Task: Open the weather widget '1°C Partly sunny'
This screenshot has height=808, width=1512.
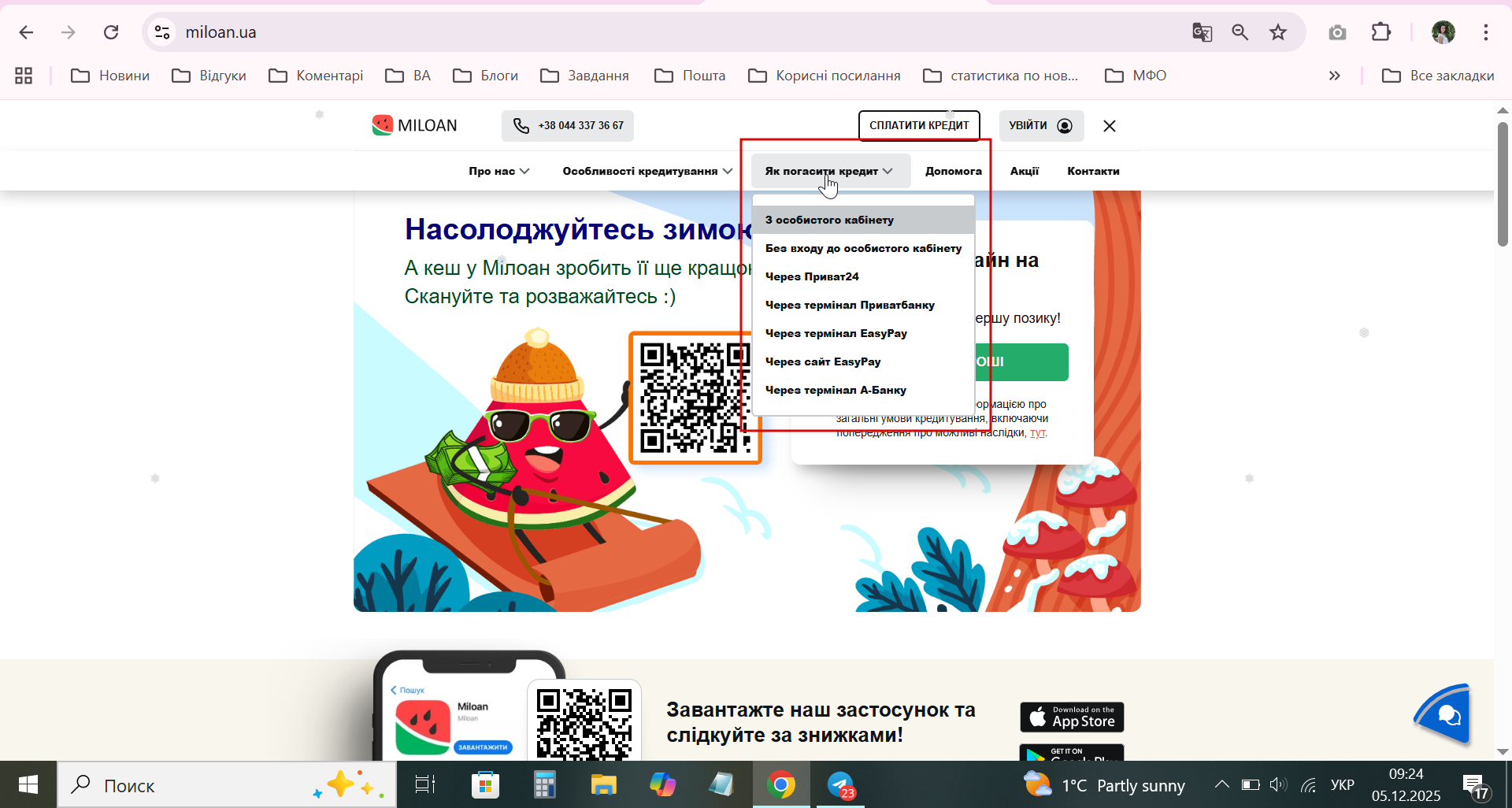Action: 1104,785
